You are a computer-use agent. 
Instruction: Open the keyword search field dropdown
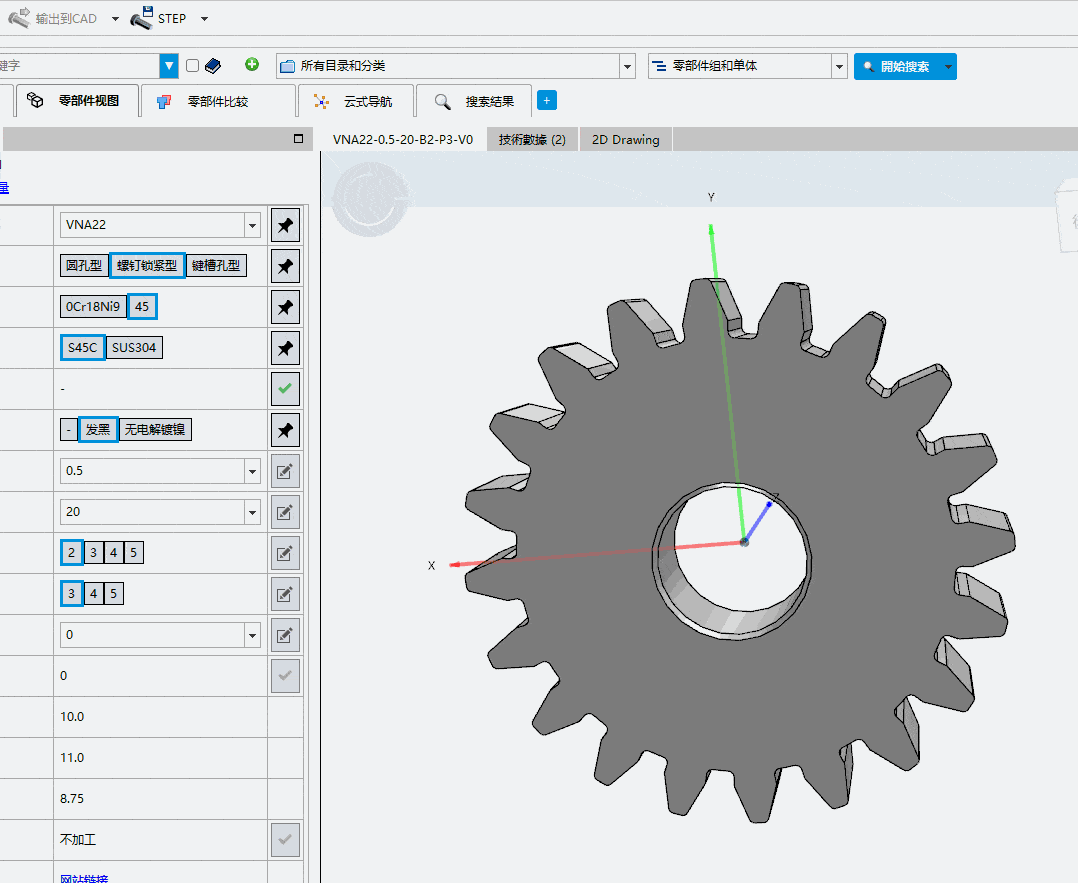168,66
